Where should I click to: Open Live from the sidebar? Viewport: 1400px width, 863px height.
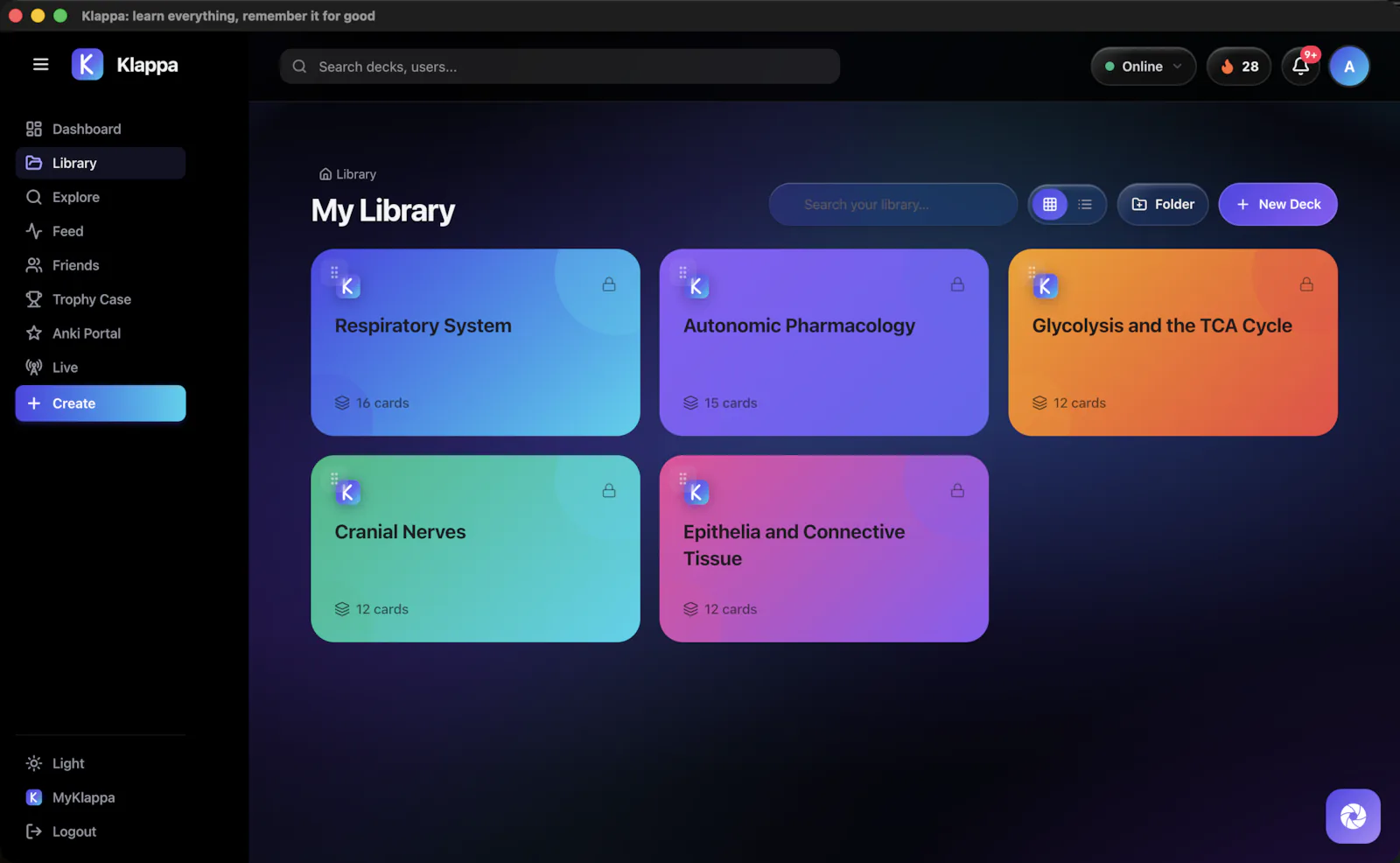pyautogui.click(x=101, y=368)
